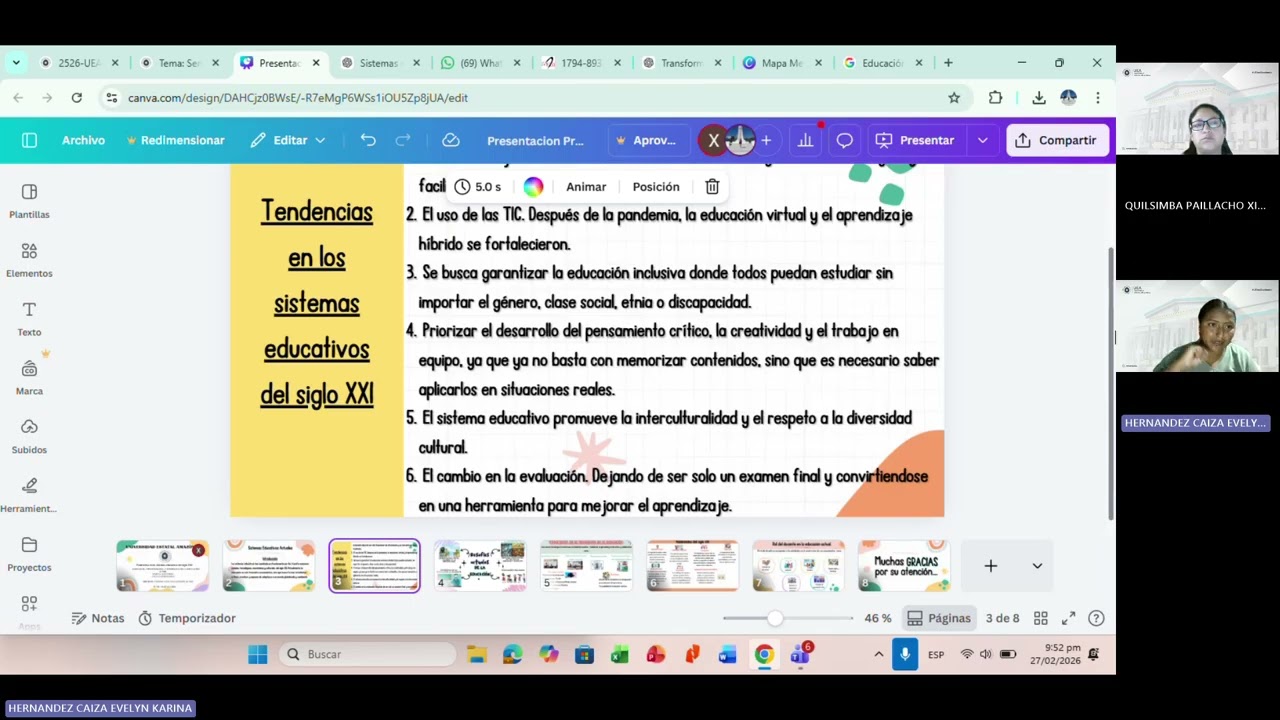Open the Temporizador timer
The image size is (1280, 720).
[x=187, y=618]
